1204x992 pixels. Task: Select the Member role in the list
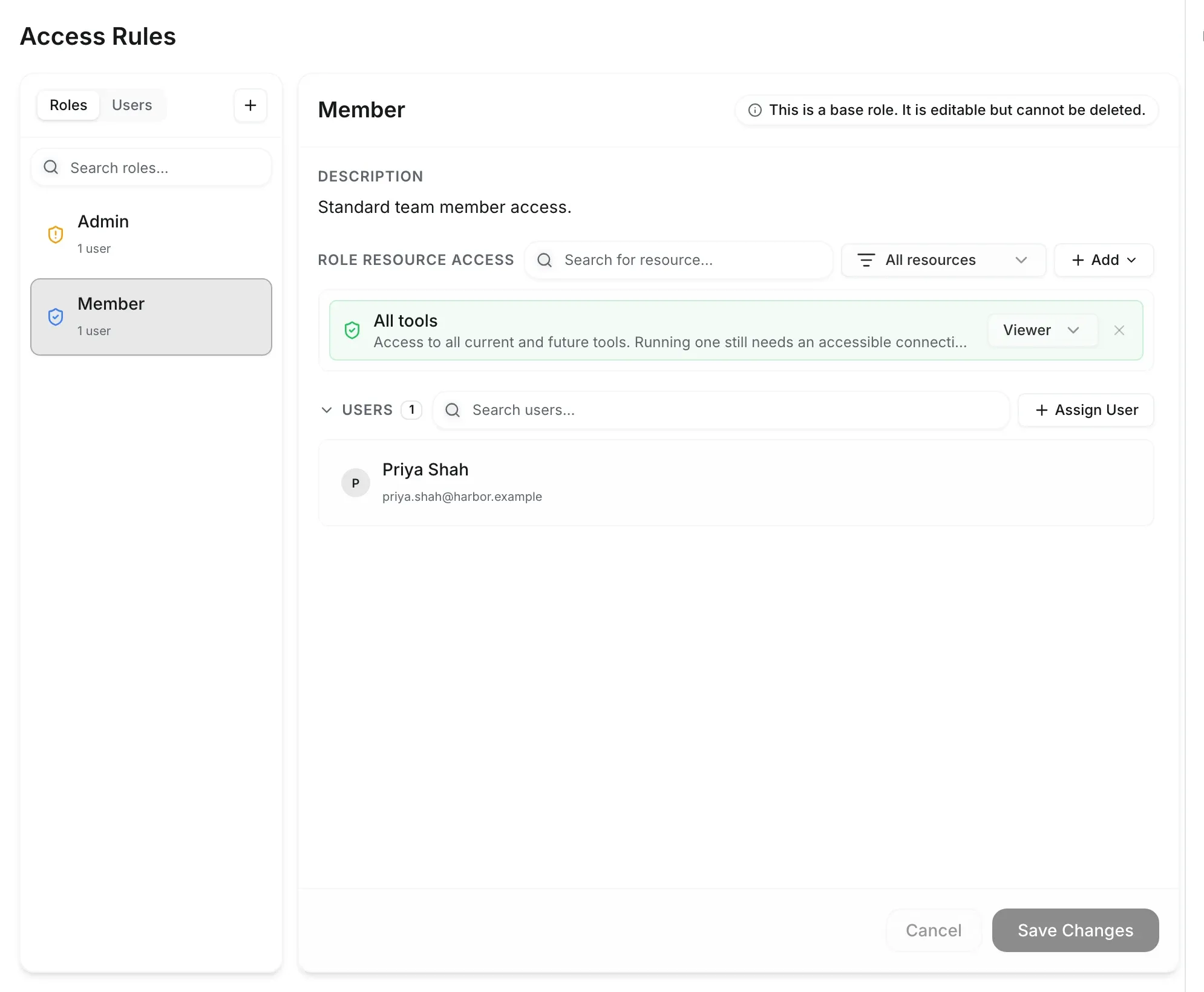(151, 317)
